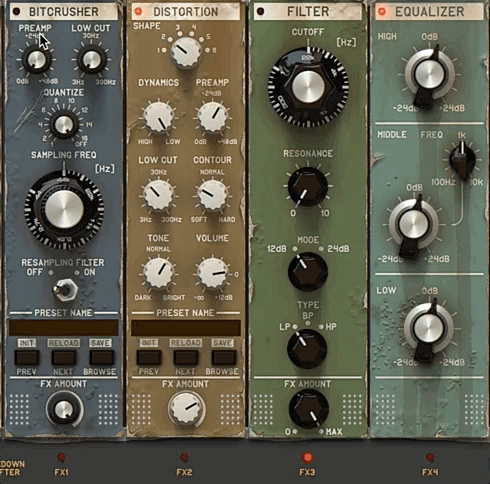This screenshot has width=490, height=484.
Task: Select the FX1 slot indicator
Action: [61, 458]
